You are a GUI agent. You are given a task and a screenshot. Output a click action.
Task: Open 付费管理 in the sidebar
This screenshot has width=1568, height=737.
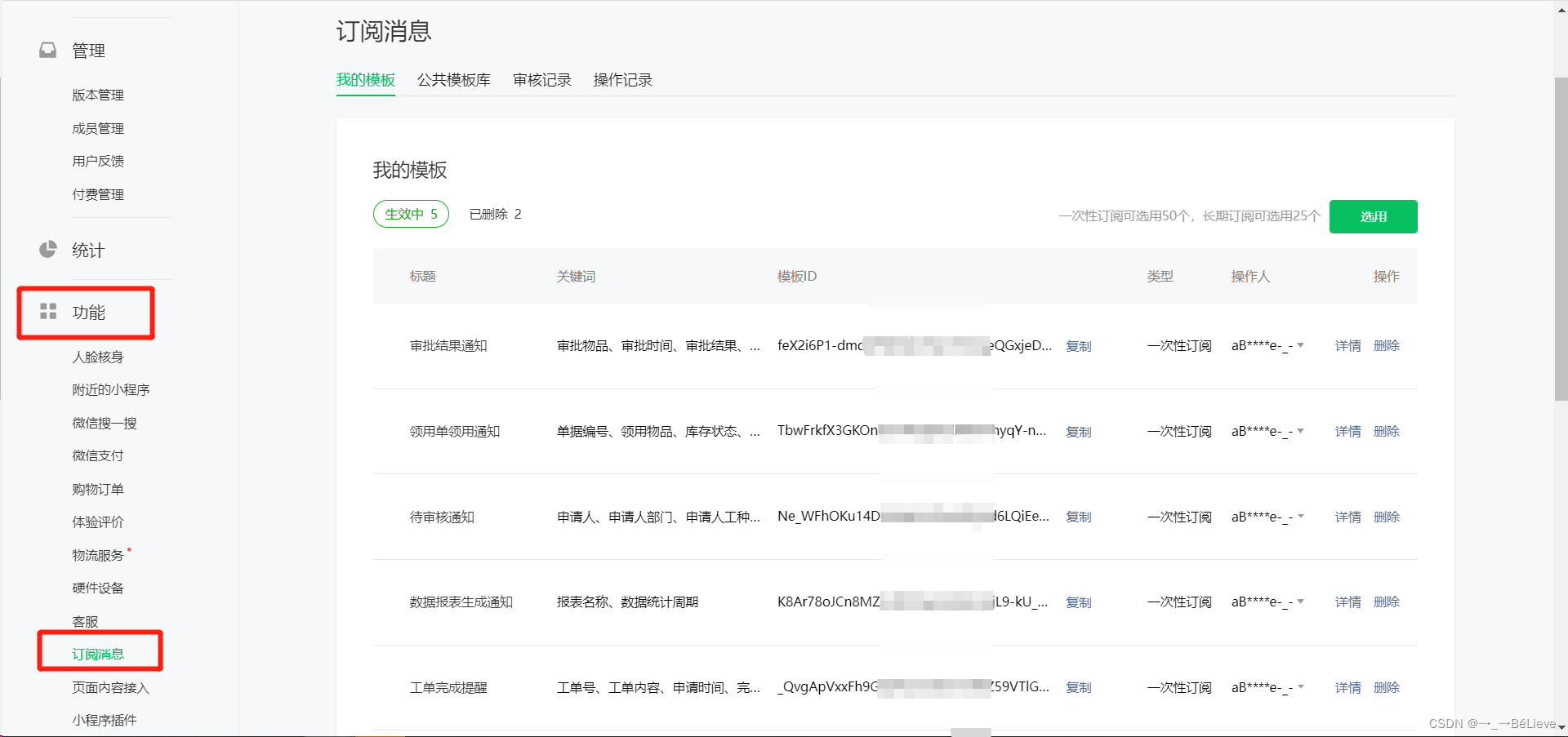coord(98,194)
